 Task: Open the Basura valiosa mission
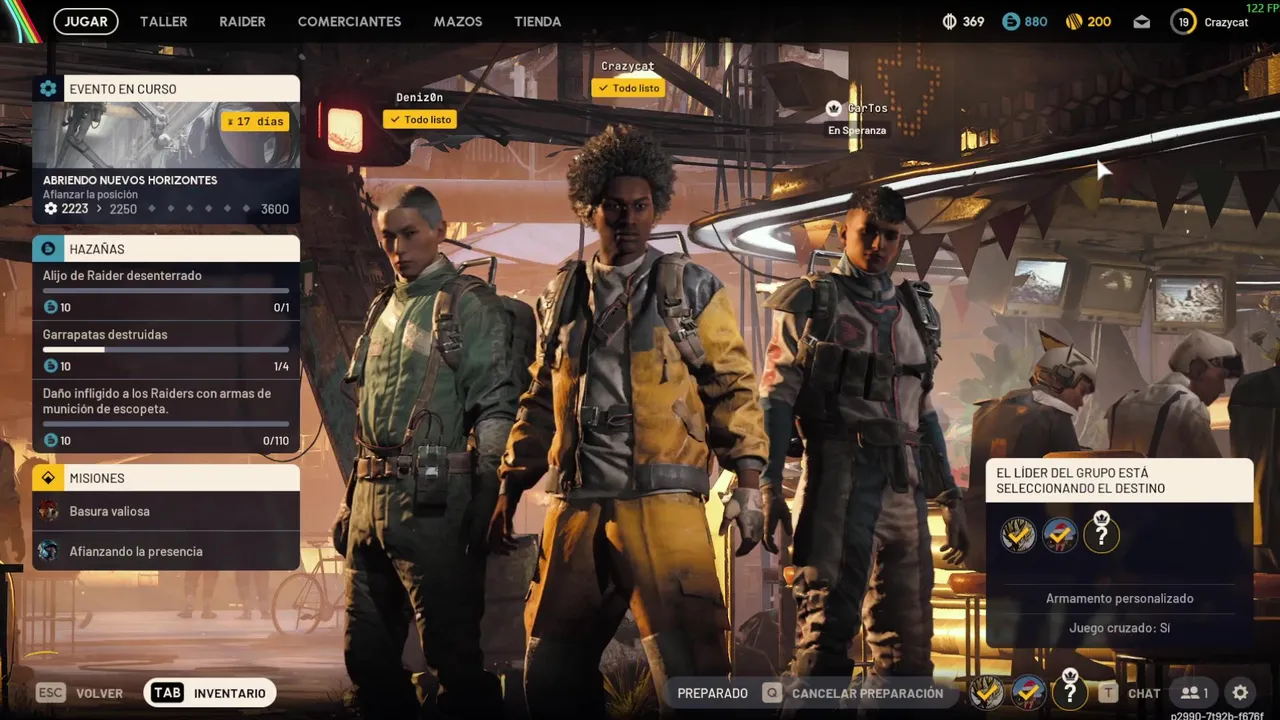point(166,511)
